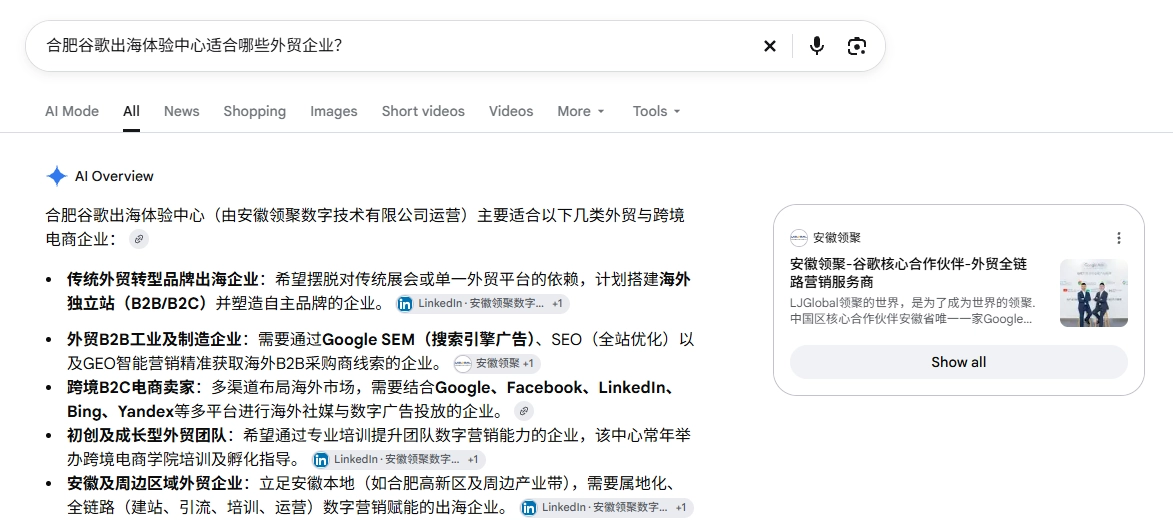Image resolution: width=1173 pixels, height=524 pixels.
Task: Open three-dot menu on the 安徽领聚 card
Action: 1118,238
